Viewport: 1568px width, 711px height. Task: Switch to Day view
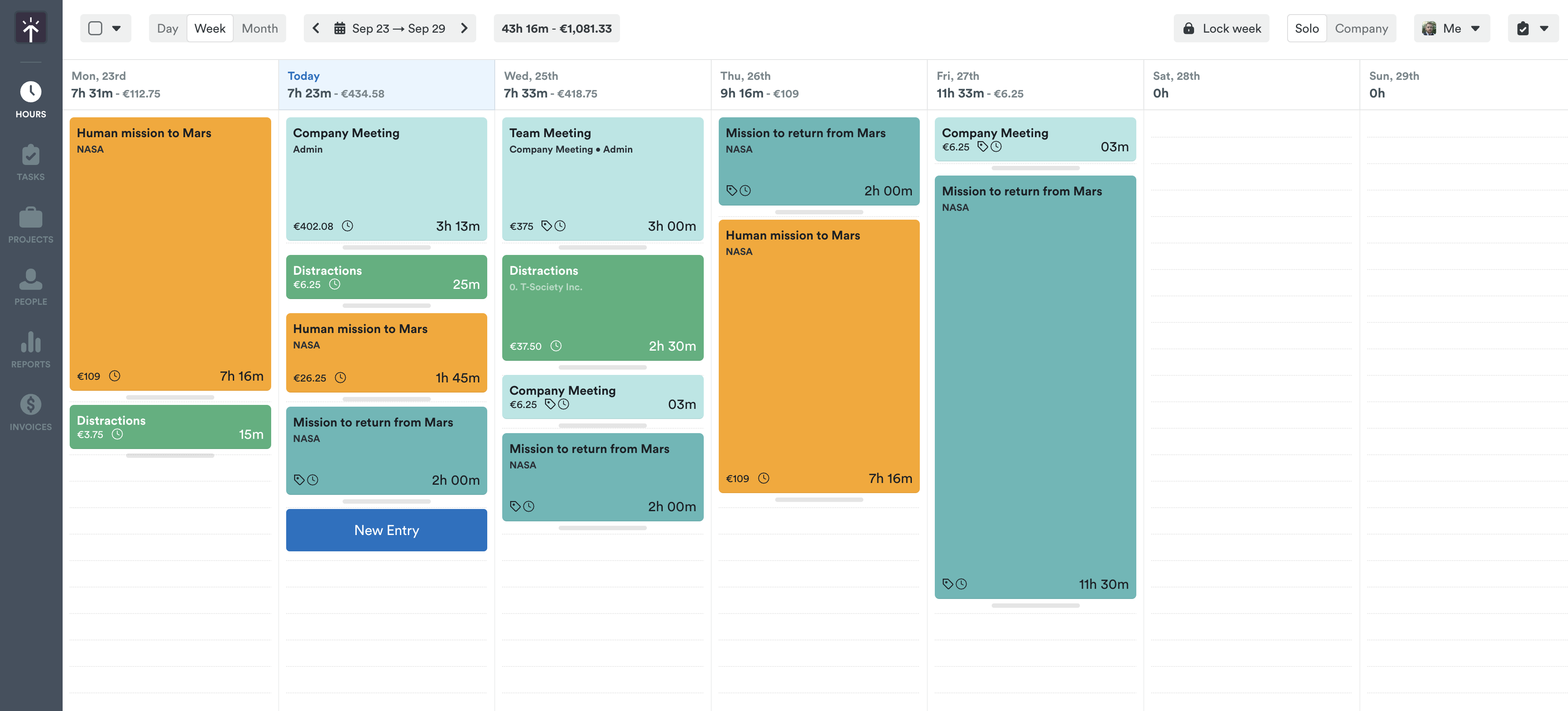167,28
